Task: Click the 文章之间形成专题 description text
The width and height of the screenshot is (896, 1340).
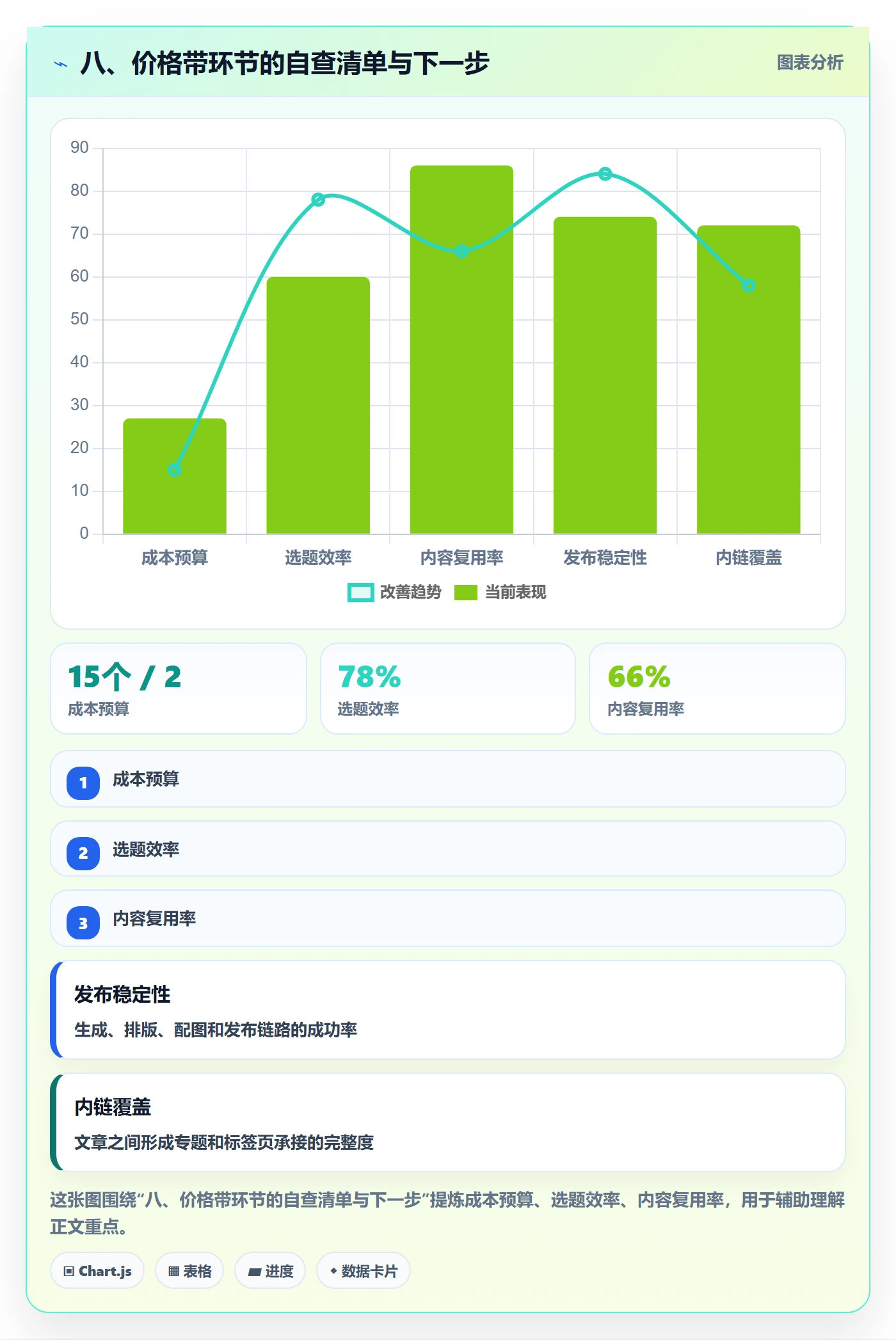Action: click(224, 1142)
